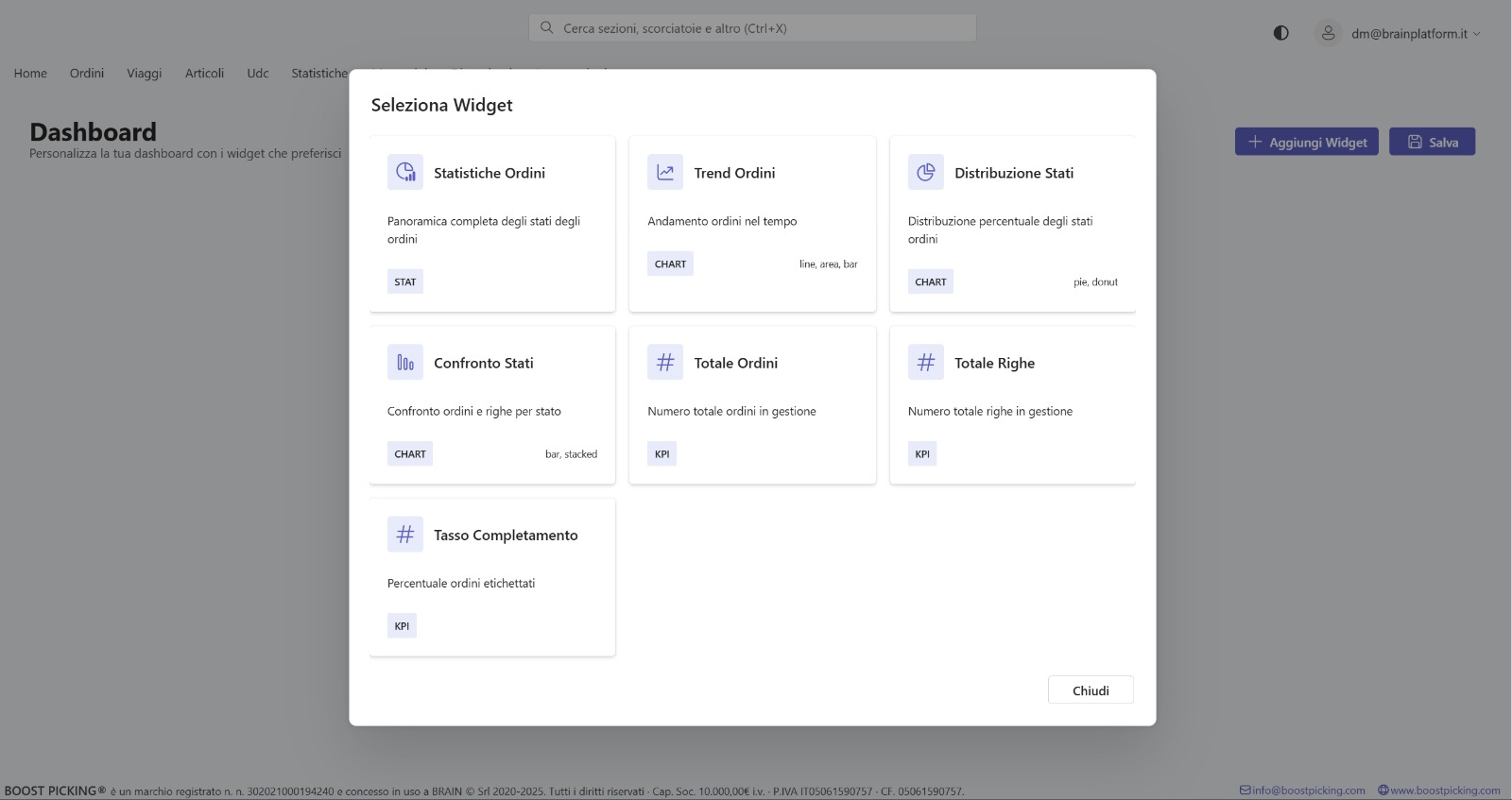Select the Statistiche Ordini widget title

(490, 173)
